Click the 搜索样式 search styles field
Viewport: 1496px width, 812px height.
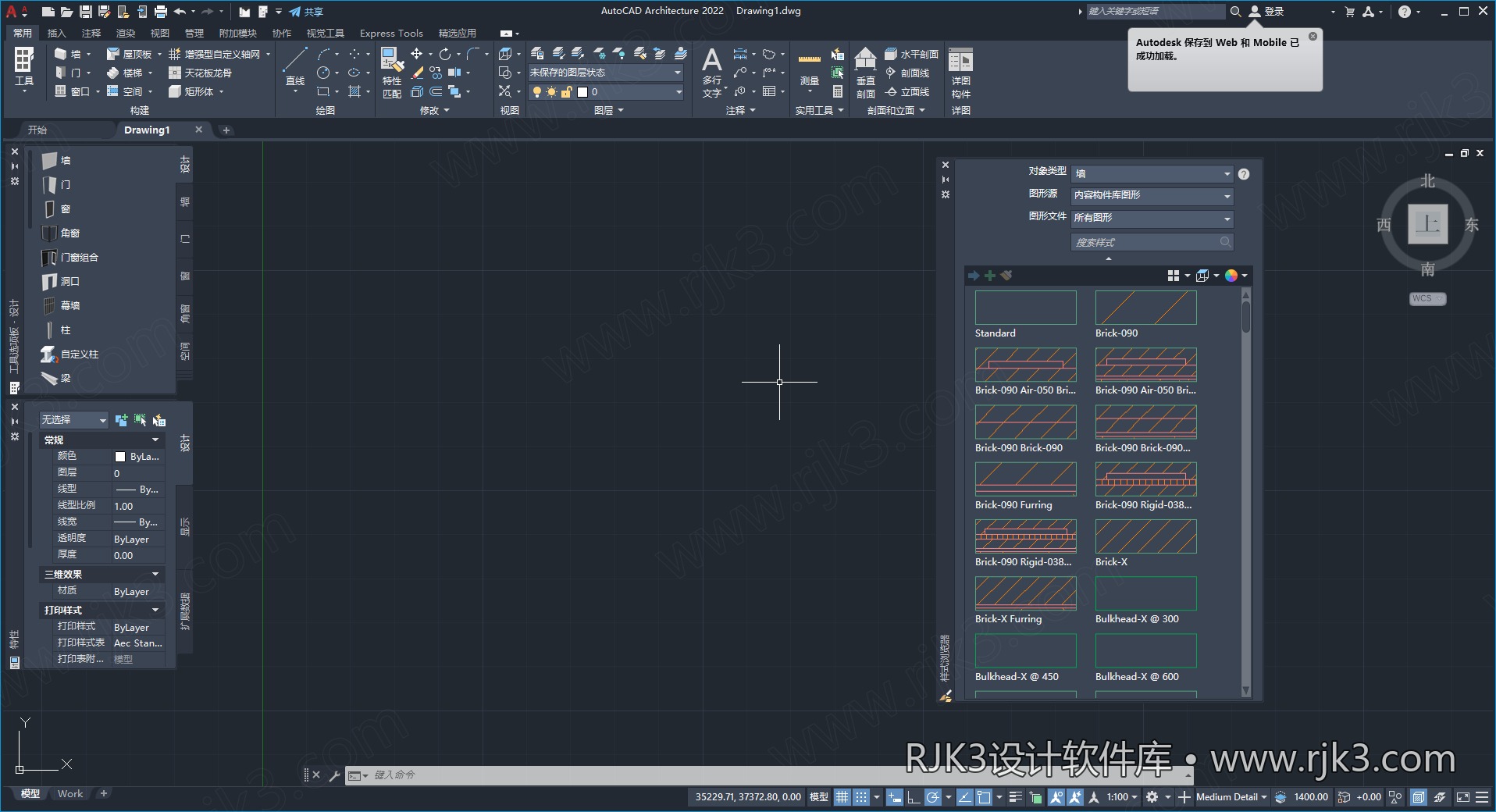pyautogui.click(x=1152, y=242)
